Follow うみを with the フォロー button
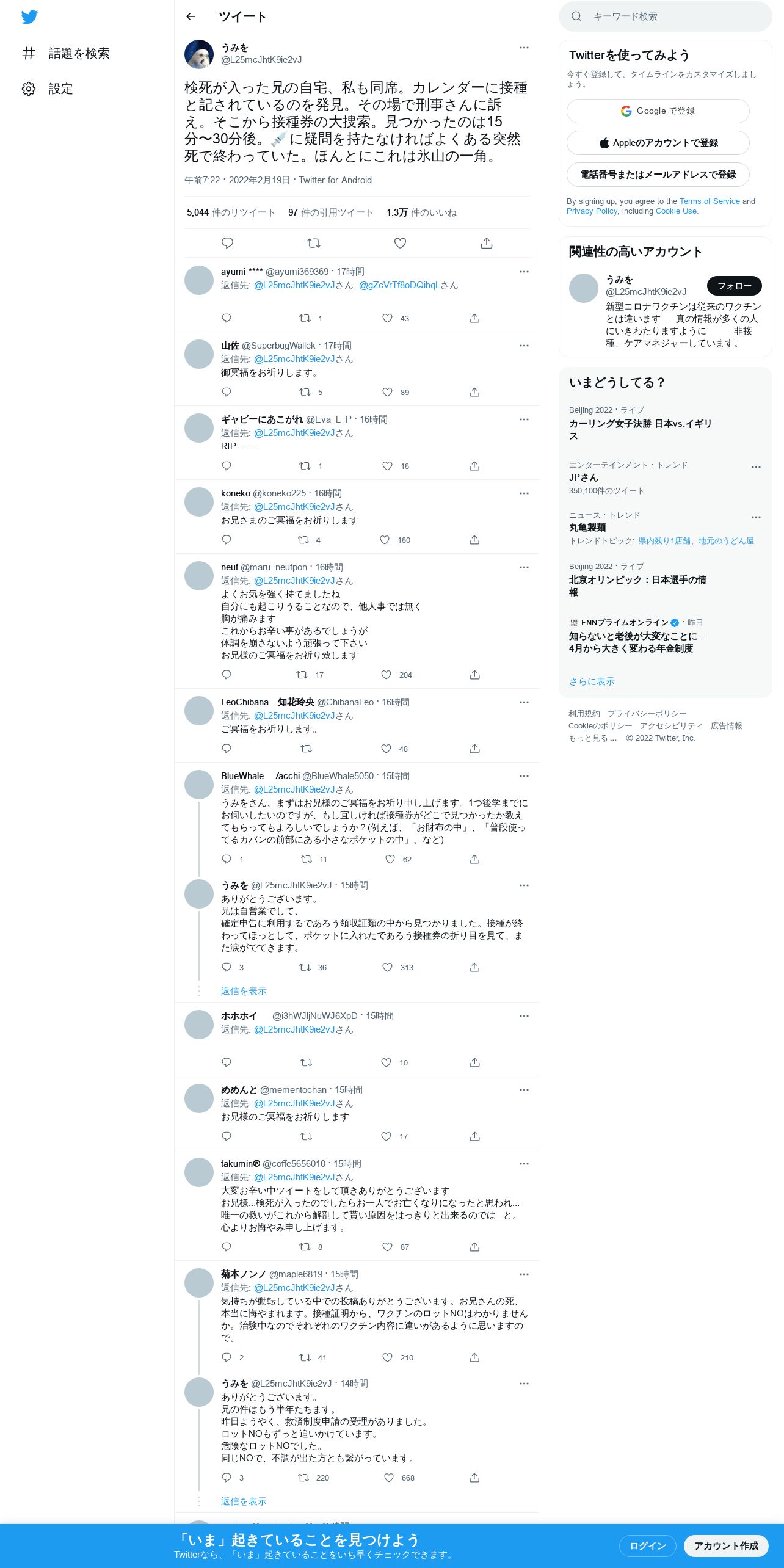The width and height of the screenshot is (784, 1568). 735,286
